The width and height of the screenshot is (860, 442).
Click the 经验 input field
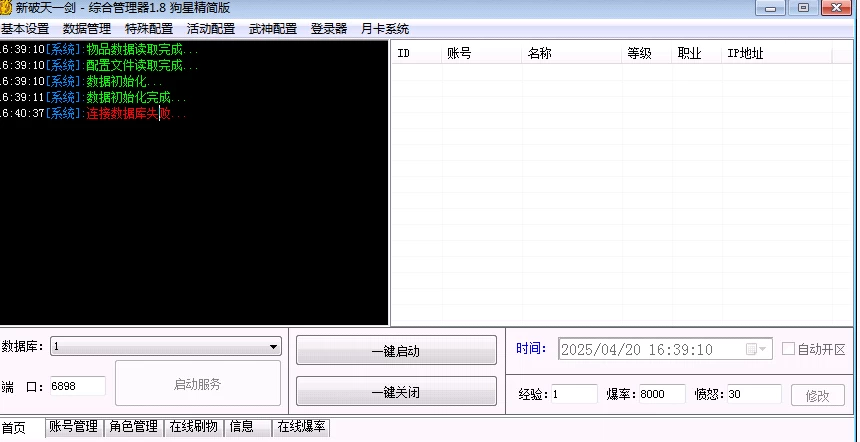(574, 394)
